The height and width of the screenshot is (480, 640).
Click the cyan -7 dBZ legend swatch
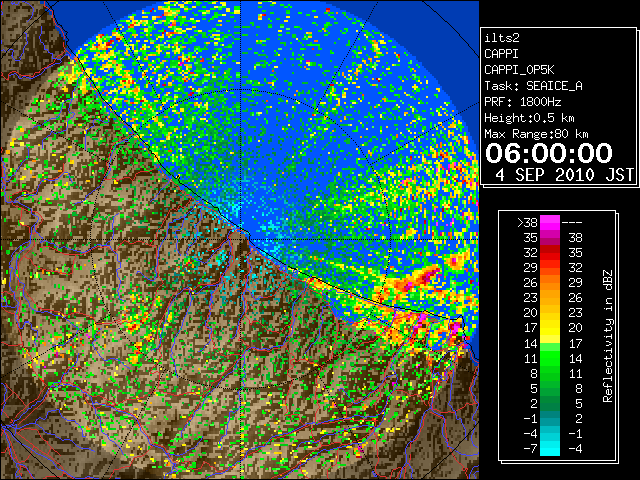pyautogui.click(x=550, y=448)
